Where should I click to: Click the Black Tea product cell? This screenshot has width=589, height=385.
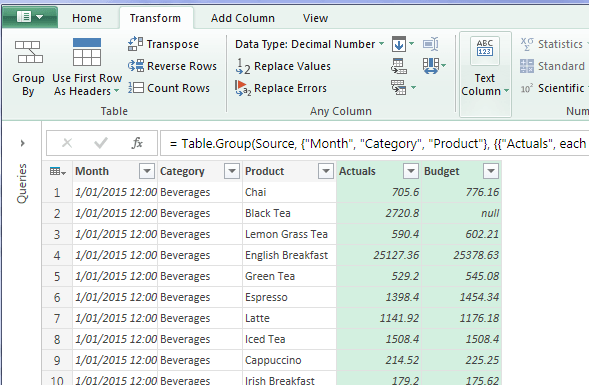pos(289,213)
